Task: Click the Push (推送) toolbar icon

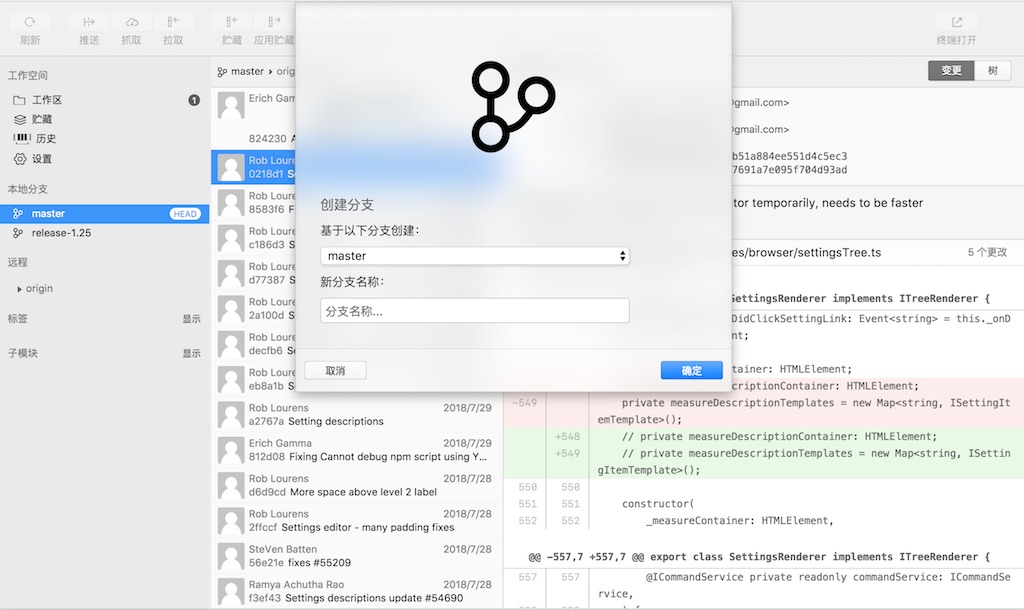Action: tap(89, 22)
